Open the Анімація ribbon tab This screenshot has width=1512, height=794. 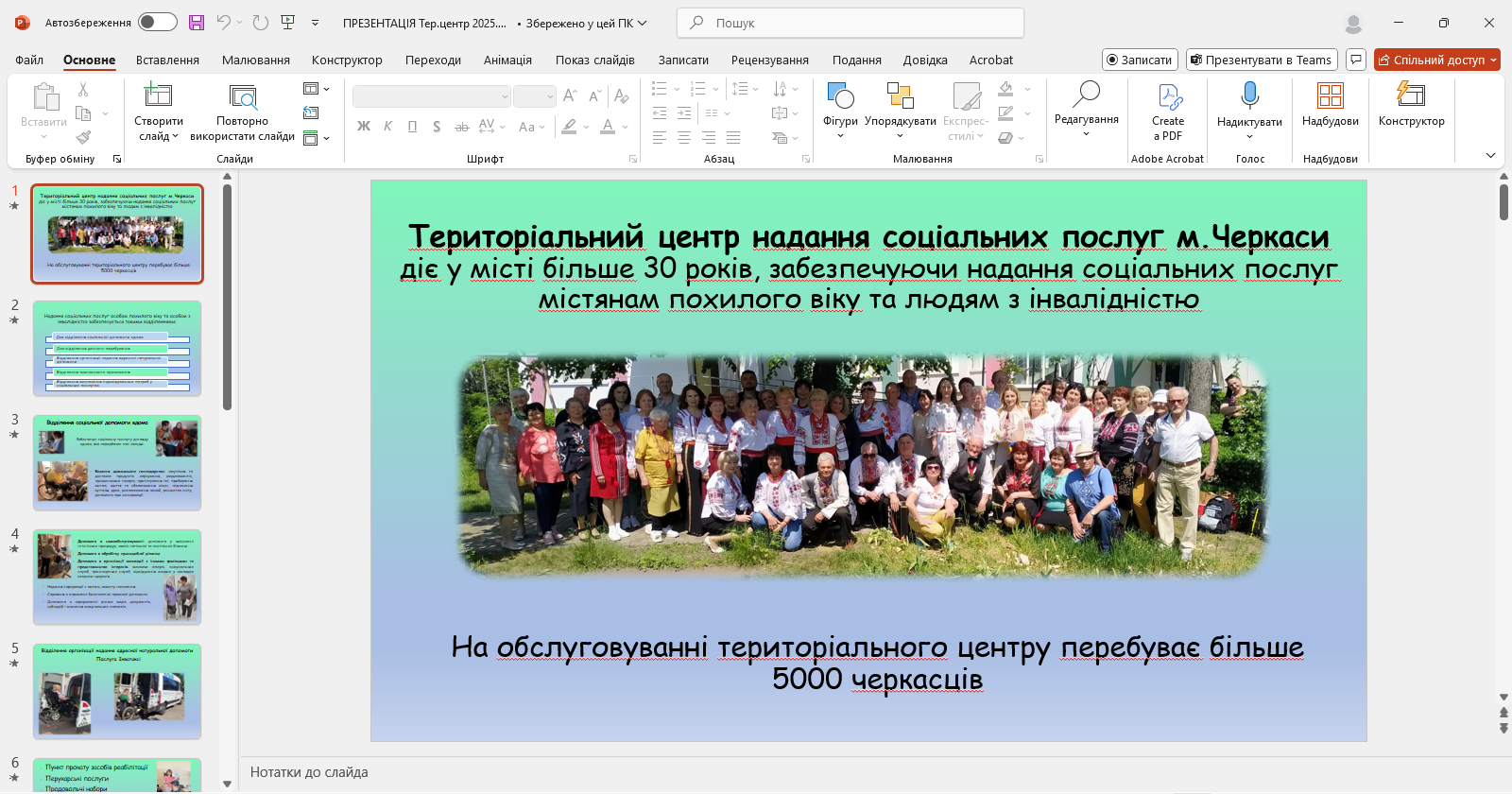tap(507, 60)
